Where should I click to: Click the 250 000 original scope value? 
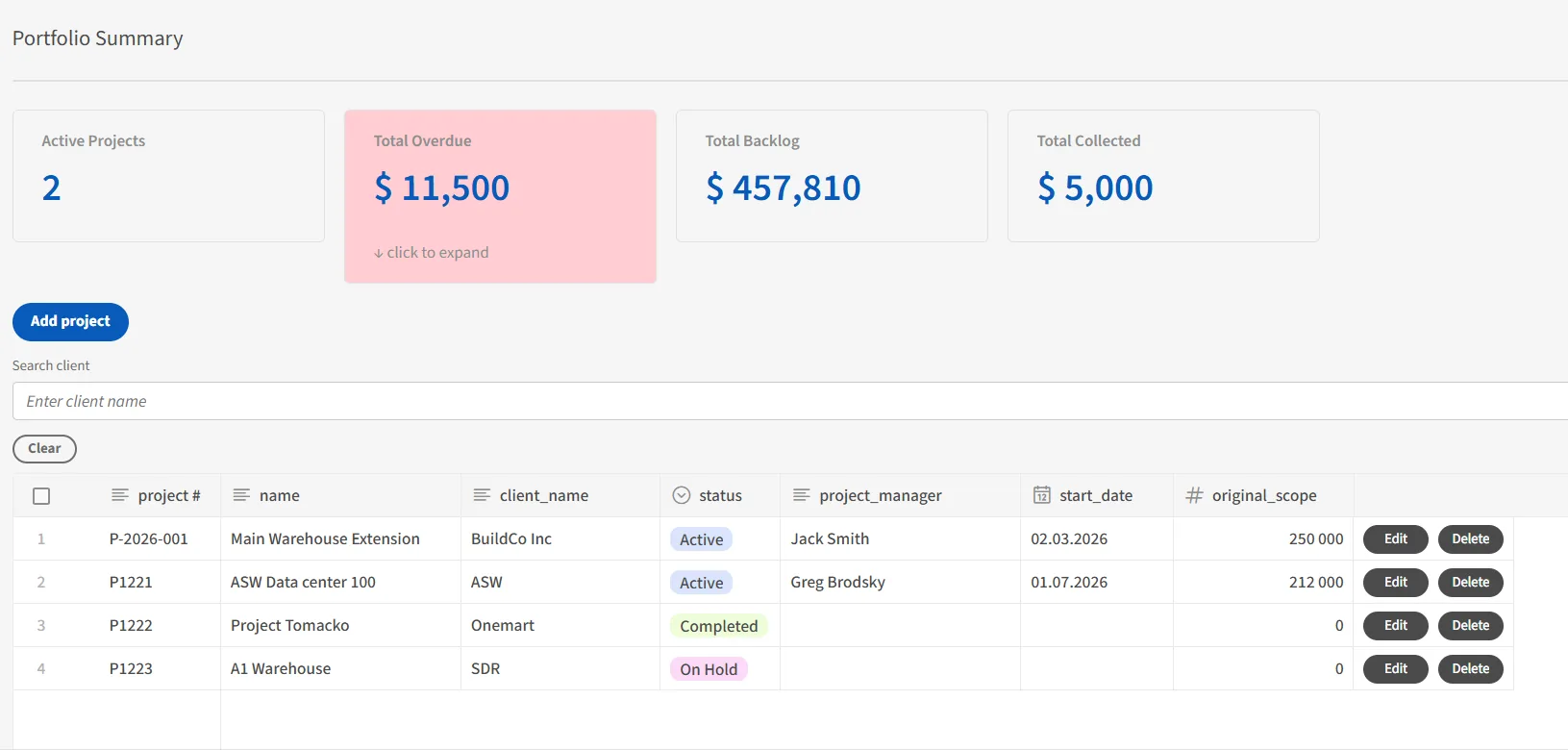[x=1316, y=538]
